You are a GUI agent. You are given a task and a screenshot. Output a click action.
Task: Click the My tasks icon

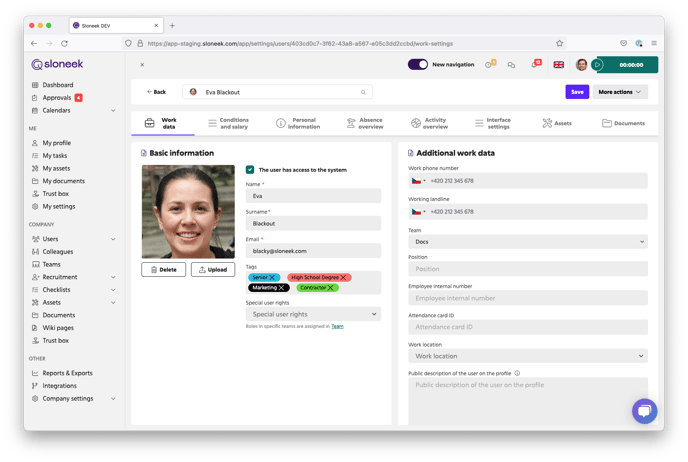pos(35,155)
